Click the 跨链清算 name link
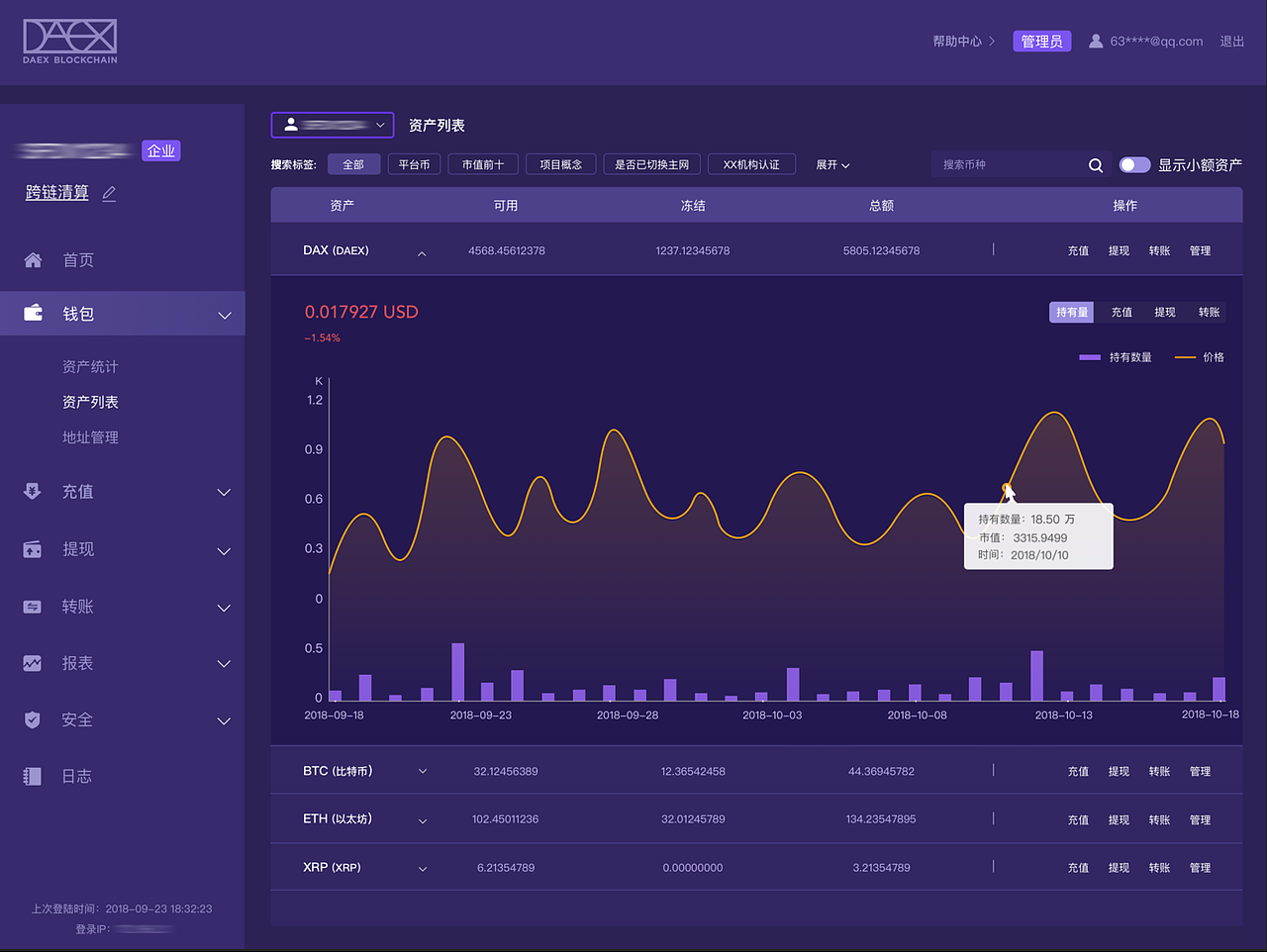1267x952 pixels. pyautogui.click(x=57, y=193)
